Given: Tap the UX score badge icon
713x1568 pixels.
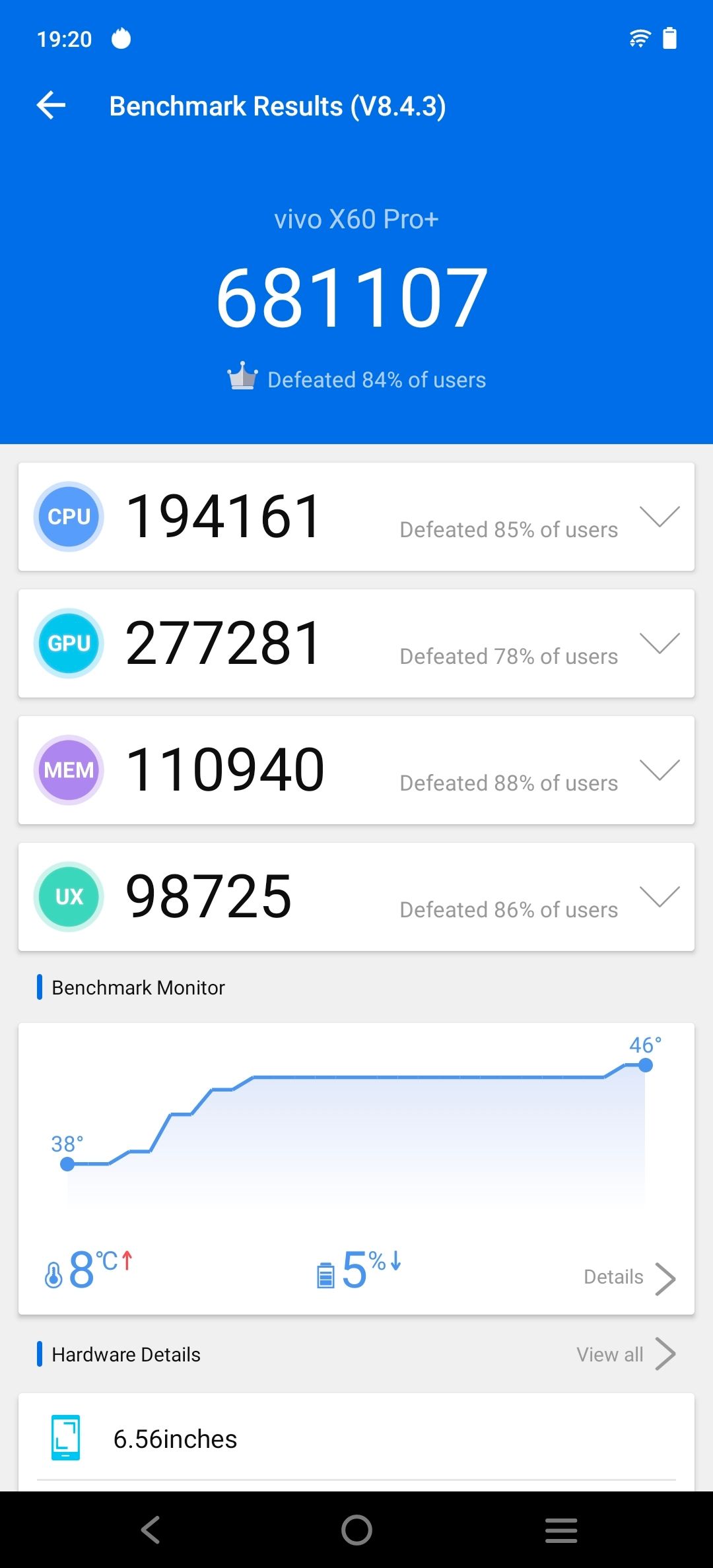Looking at the screenshot, I should click(69, 896).
